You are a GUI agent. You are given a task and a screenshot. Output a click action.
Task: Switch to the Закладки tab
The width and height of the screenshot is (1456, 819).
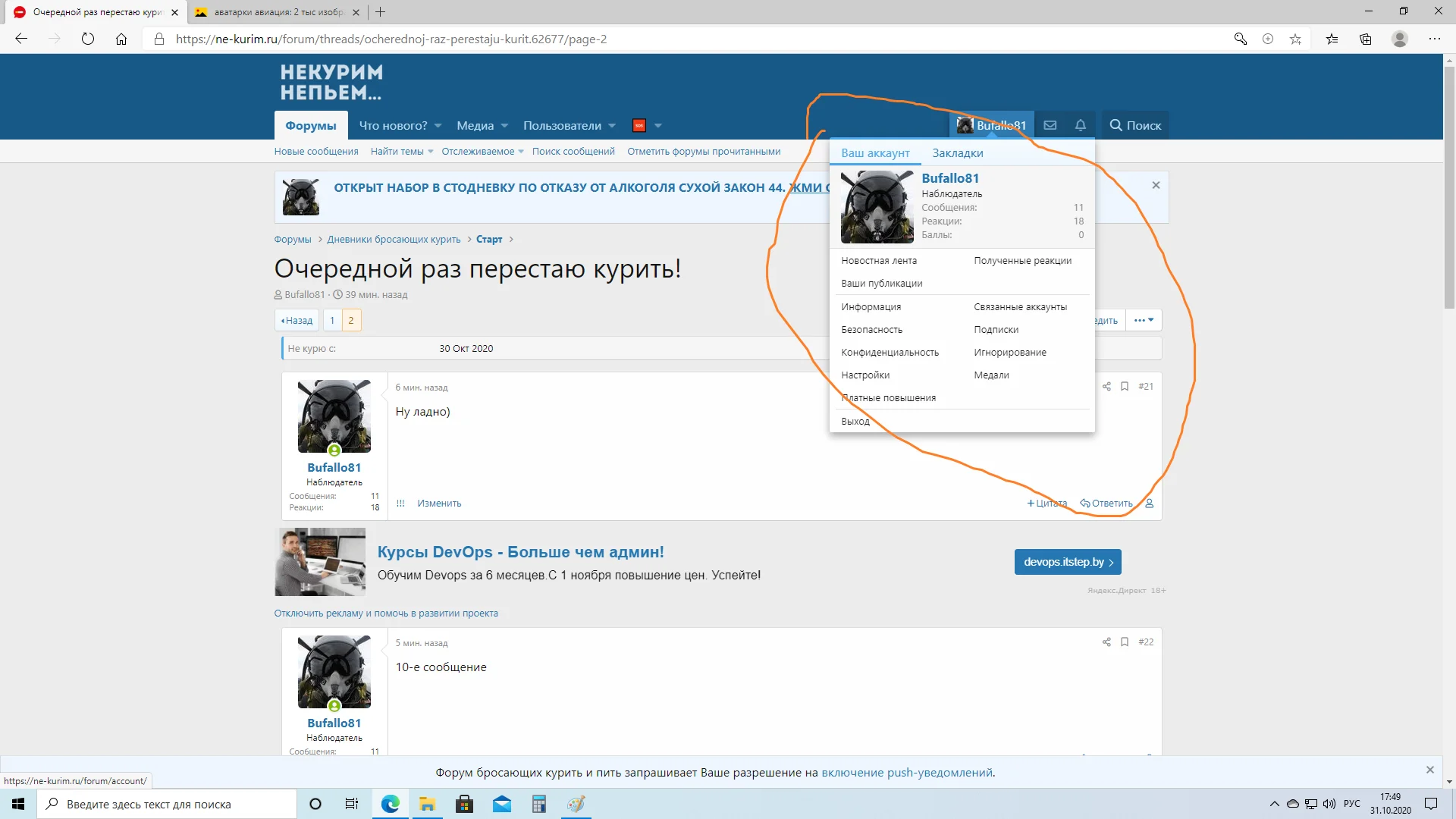pyautogui.click(x=957, y=152)
